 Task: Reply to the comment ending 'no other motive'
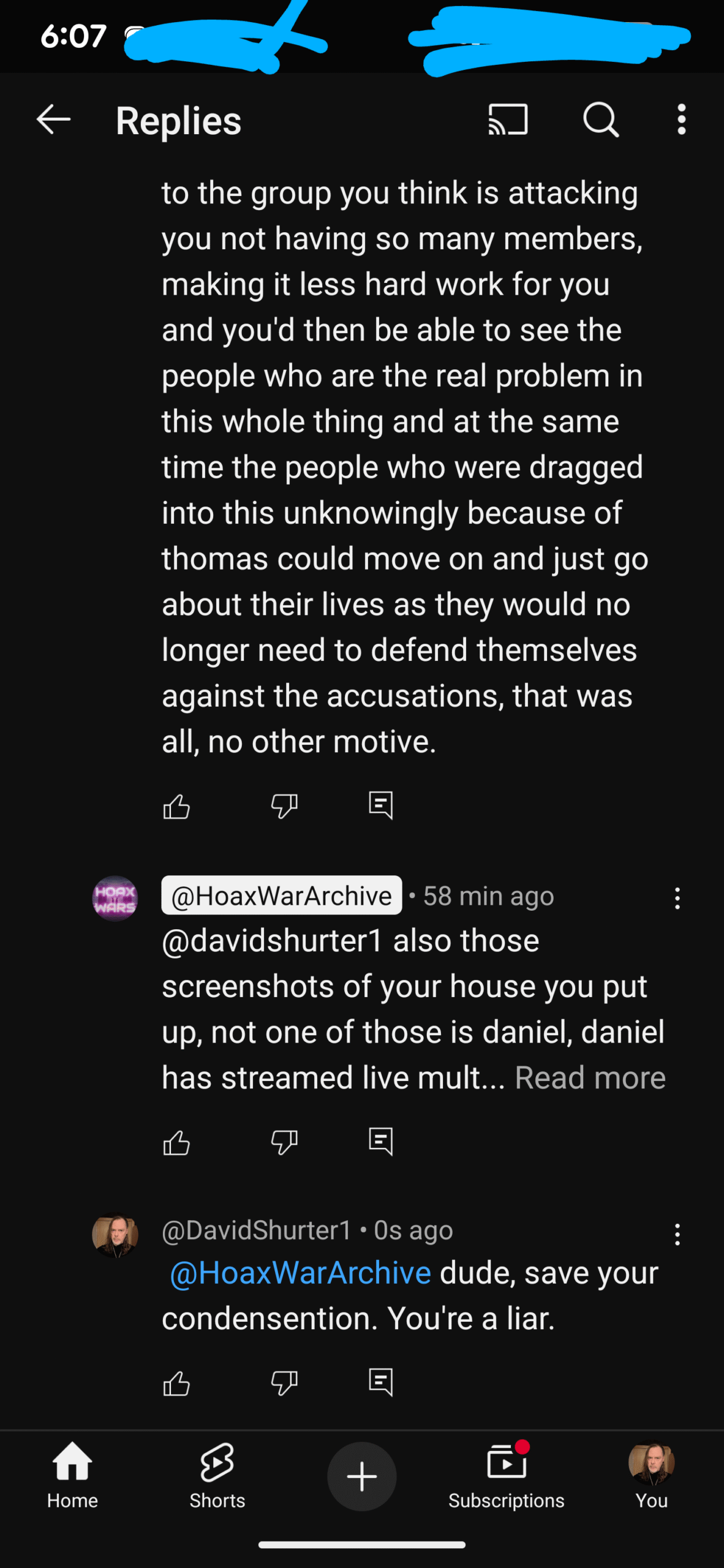click(x=380, y=805)
